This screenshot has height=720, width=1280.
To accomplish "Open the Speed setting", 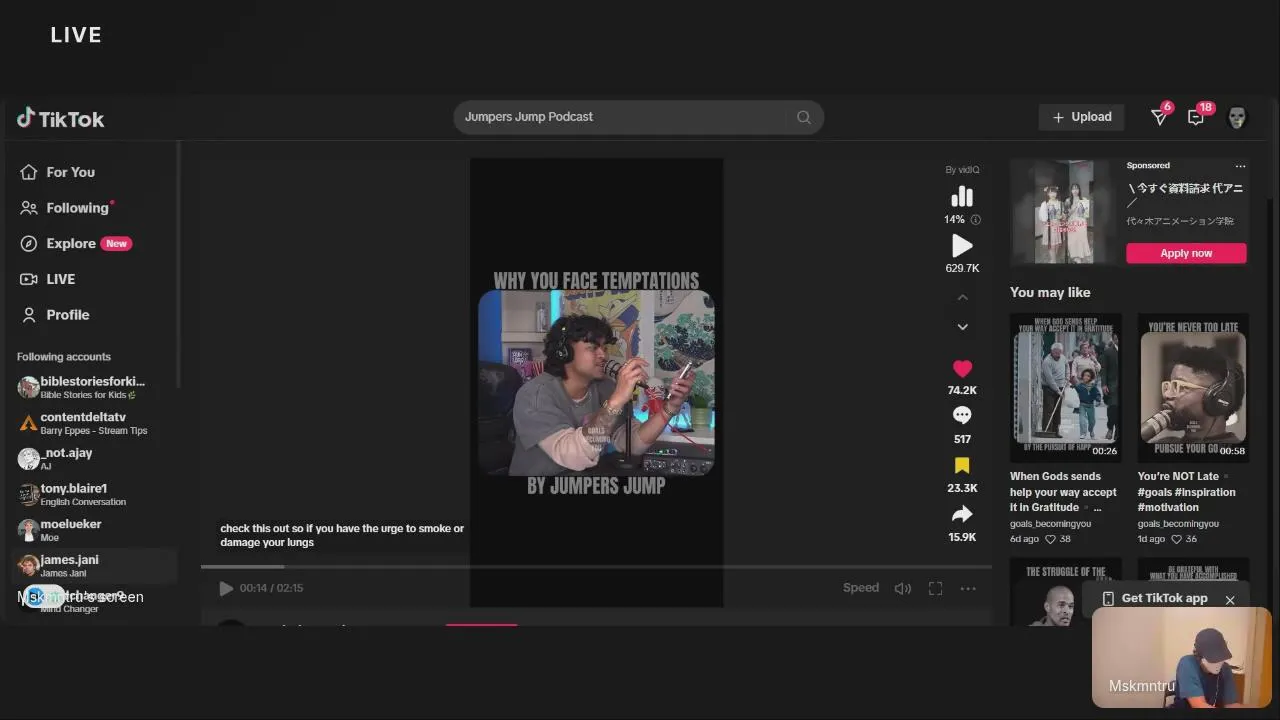I will tap(861, 588).
